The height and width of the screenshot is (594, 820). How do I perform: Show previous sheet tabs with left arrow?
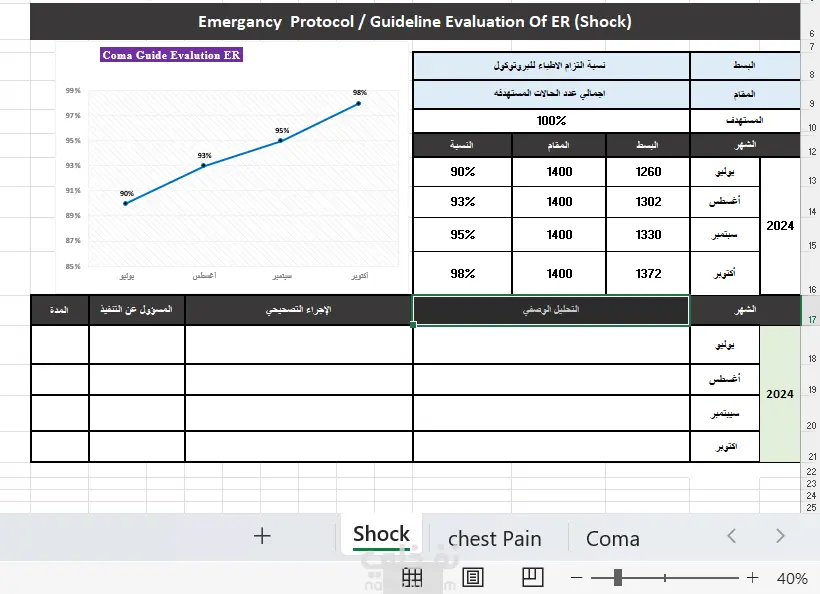click(x=732, y=536)
